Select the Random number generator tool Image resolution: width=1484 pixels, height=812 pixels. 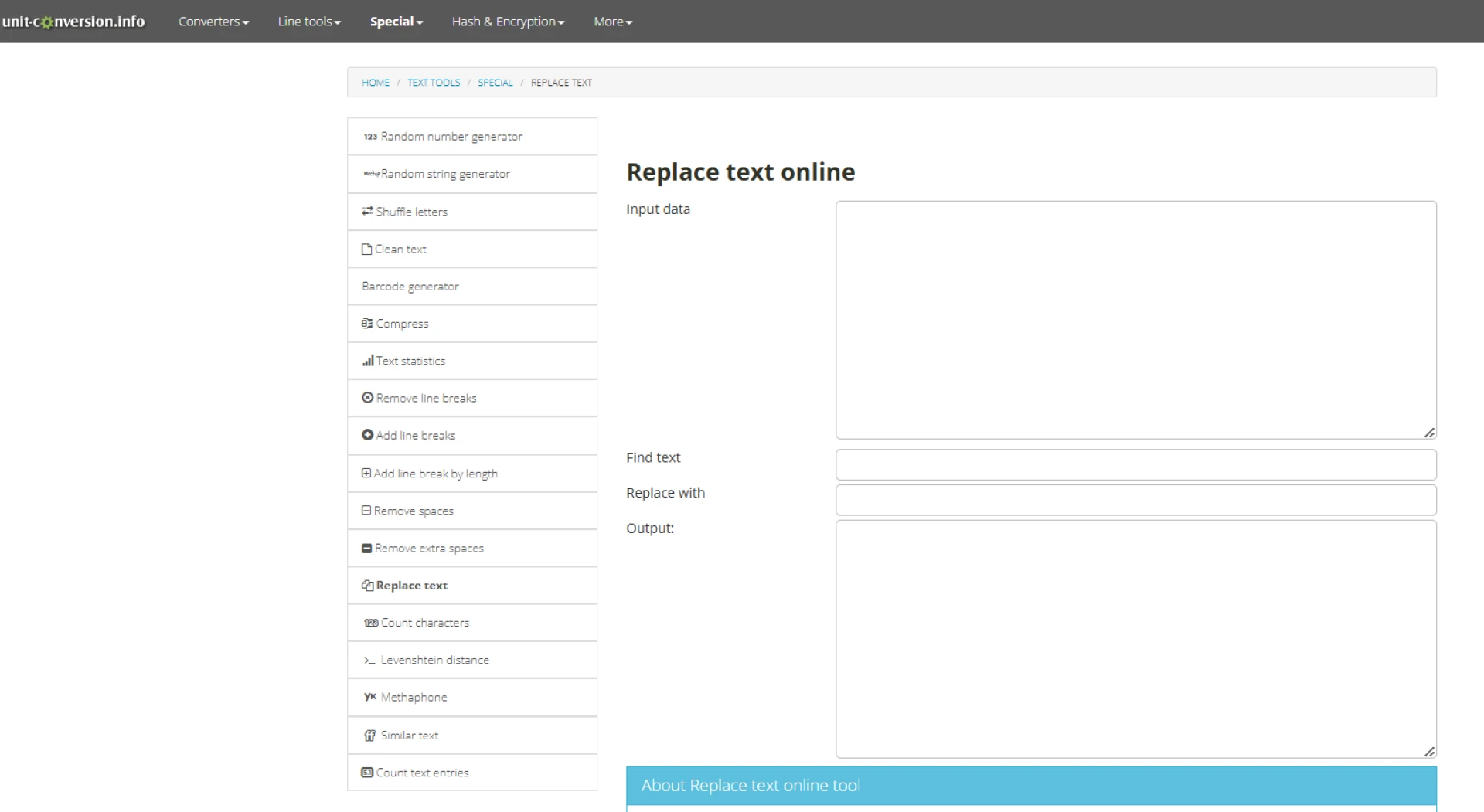click(x=451, y=136)
